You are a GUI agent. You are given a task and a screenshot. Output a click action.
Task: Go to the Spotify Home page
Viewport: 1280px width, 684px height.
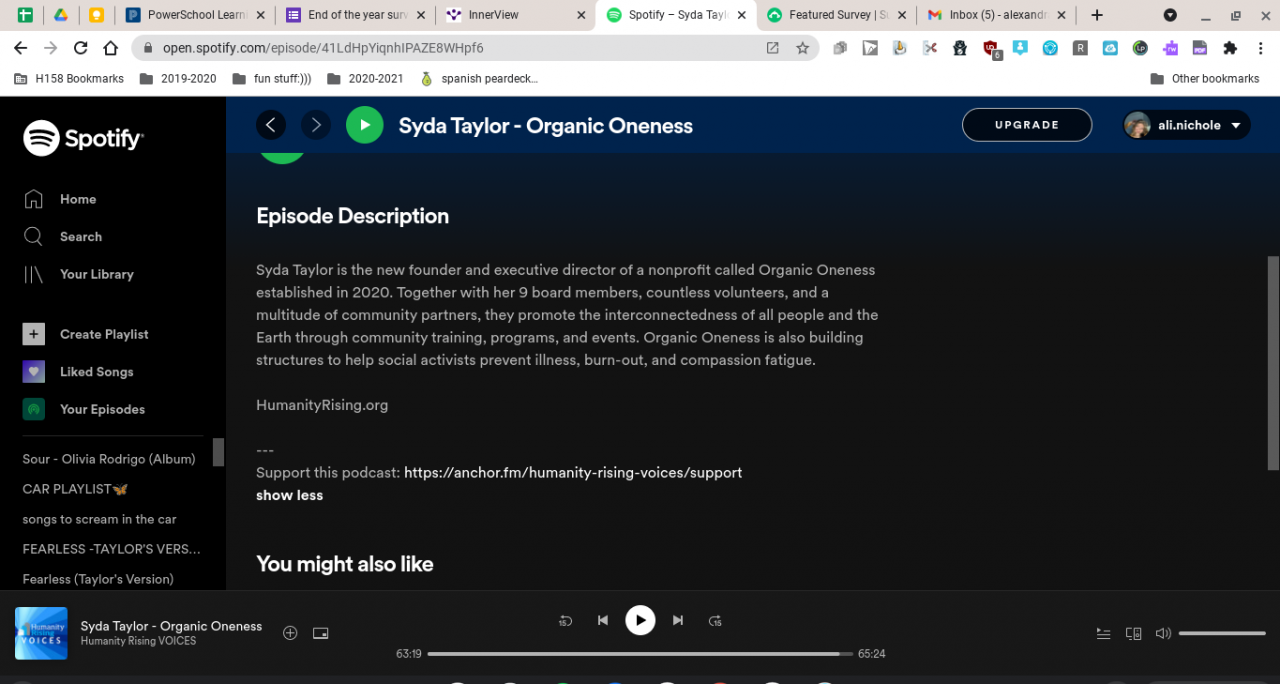(x=60, y=199)
